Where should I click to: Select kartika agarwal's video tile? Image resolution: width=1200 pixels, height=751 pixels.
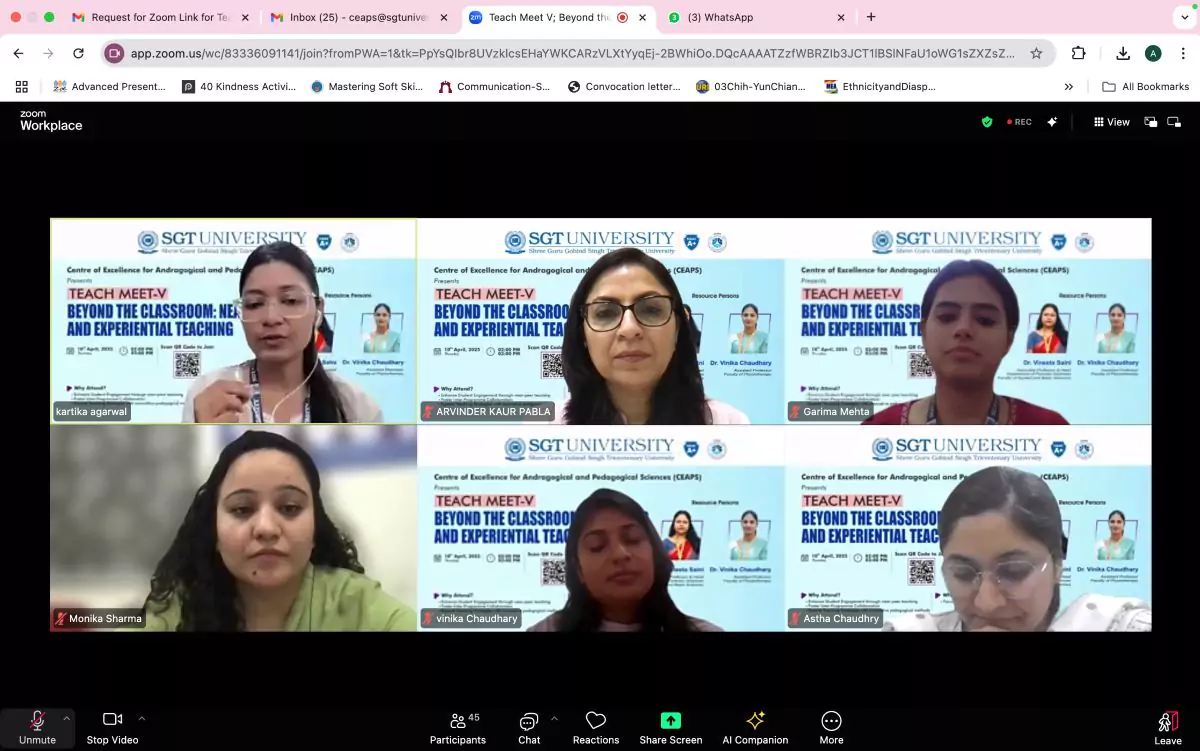pyautogui.click(x=234, y=321)
